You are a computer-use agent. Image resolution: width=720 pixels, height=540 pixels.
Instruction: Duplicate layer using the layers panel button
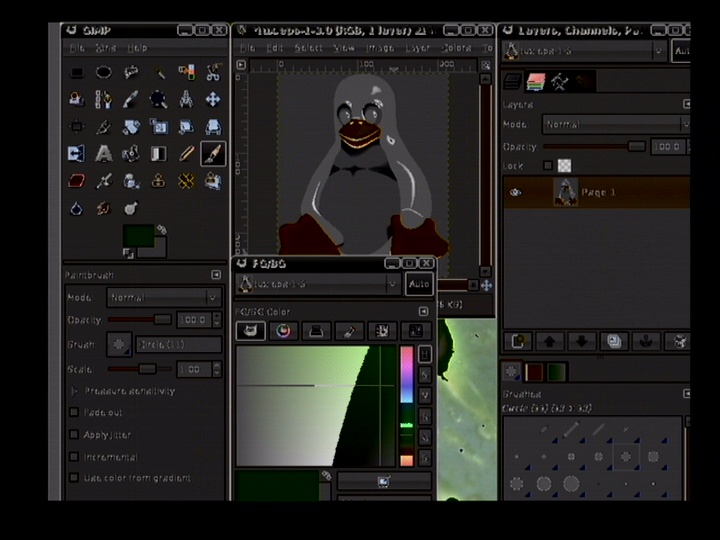(613, 342)
